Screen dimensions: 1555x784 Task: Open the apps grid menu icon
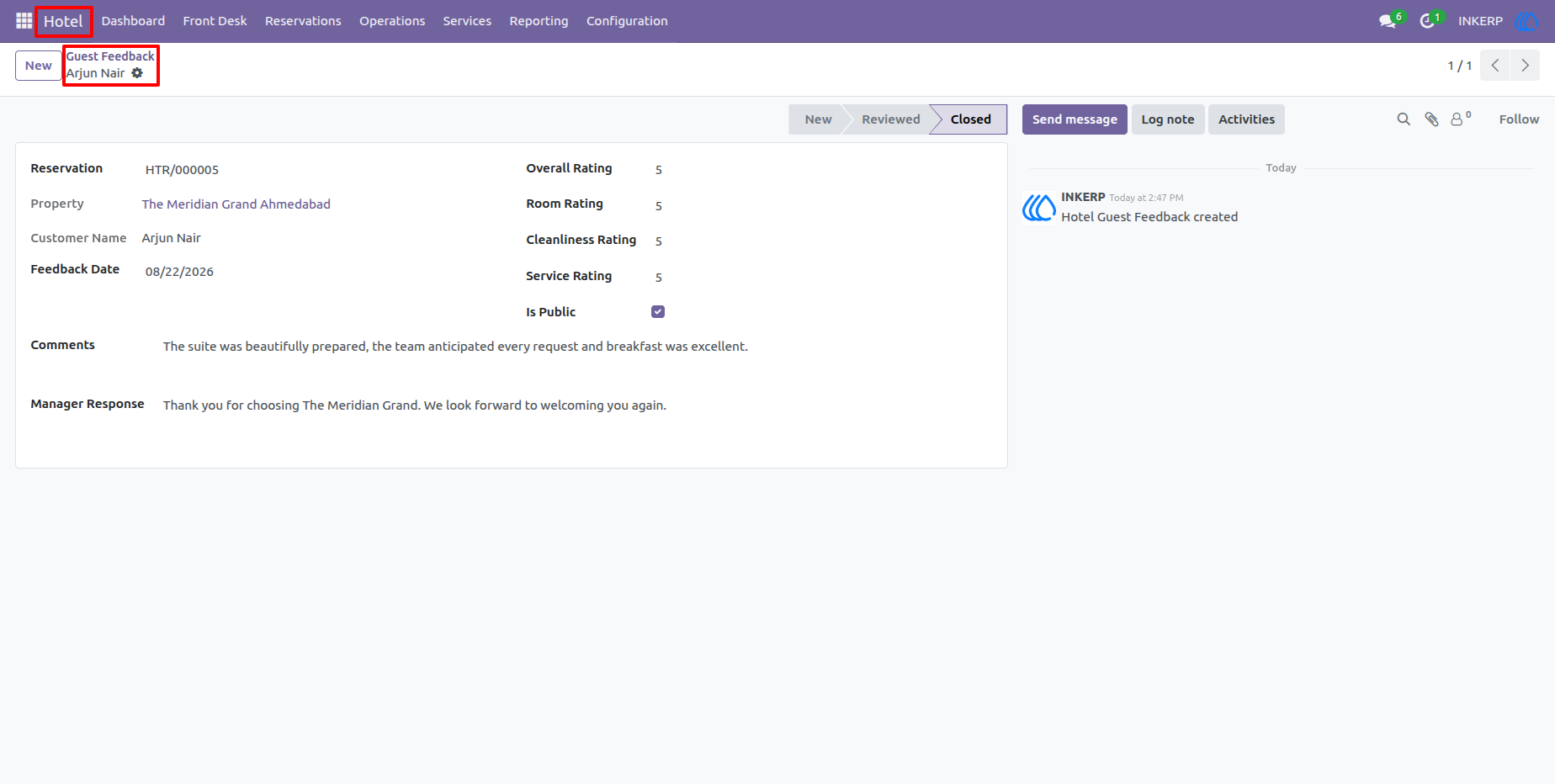(24, 21)
